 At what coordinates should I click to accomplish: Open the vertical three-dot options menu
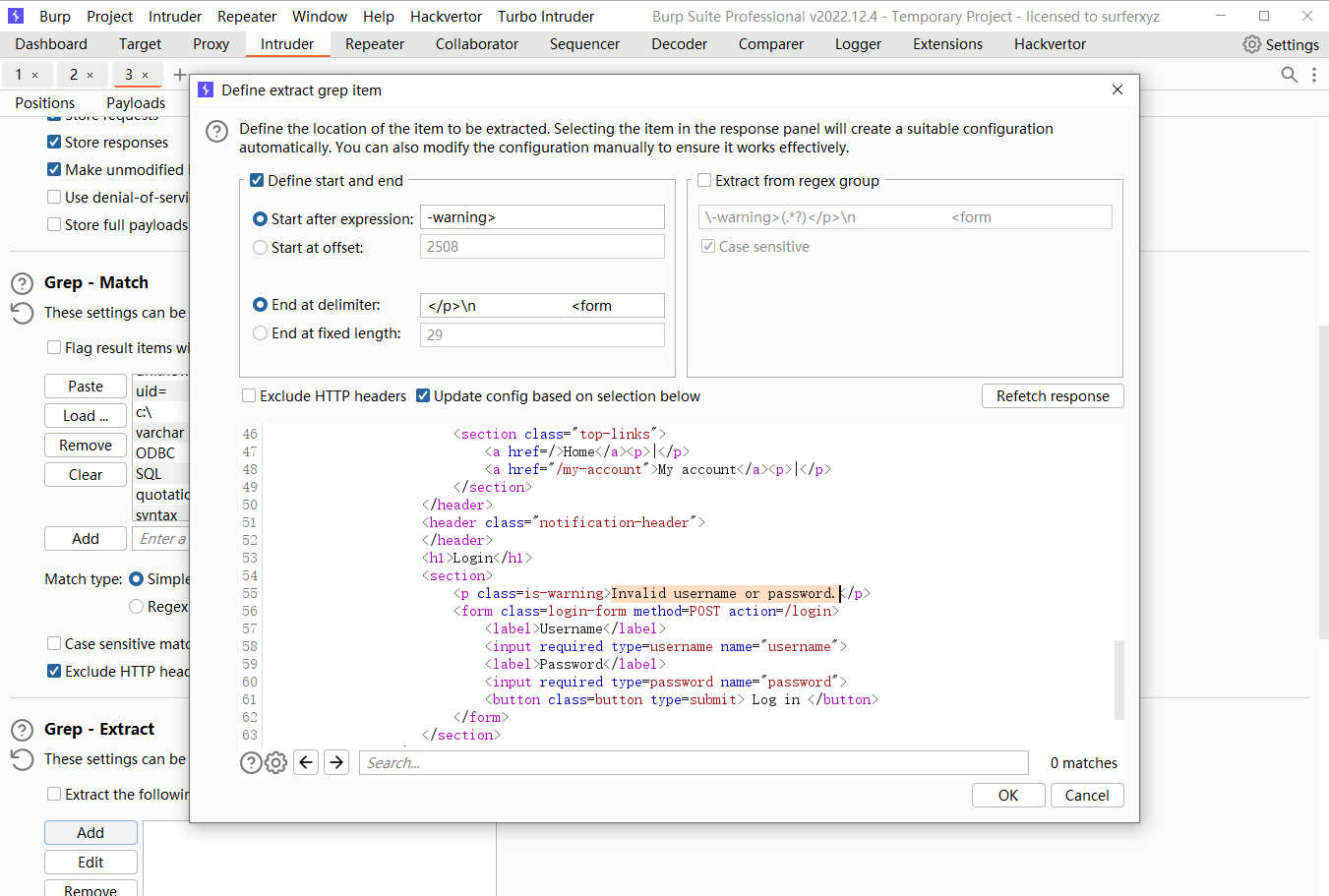(1314, 74)
